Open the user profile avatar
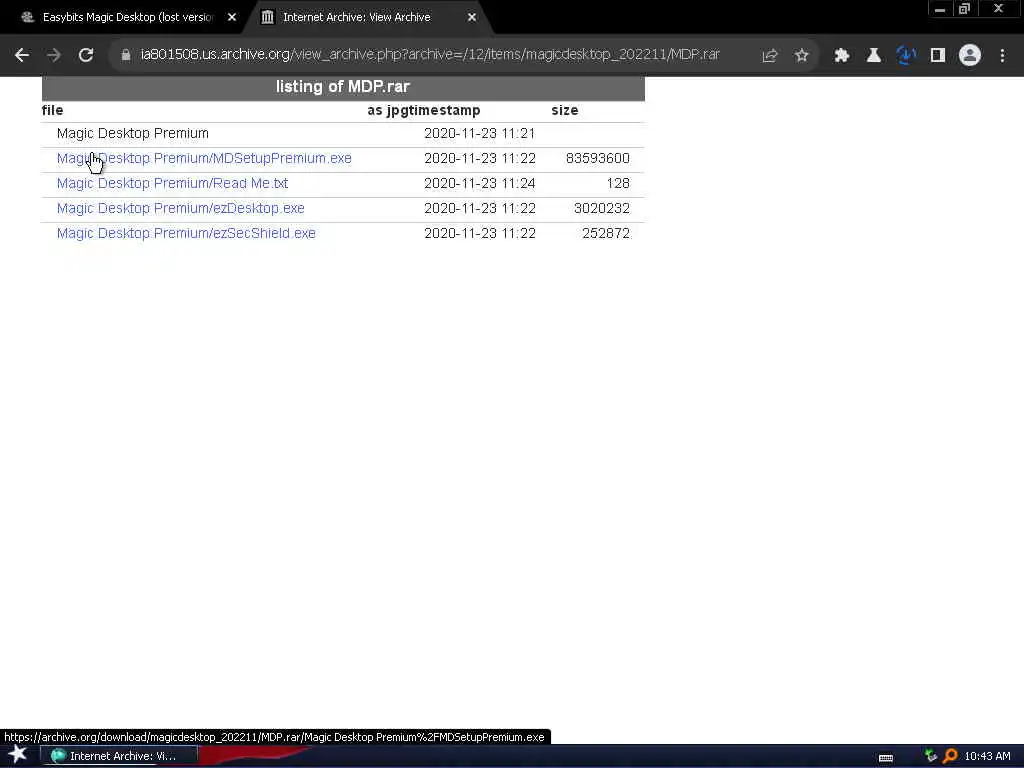The image size is (1024, 768). pos(970,56)
